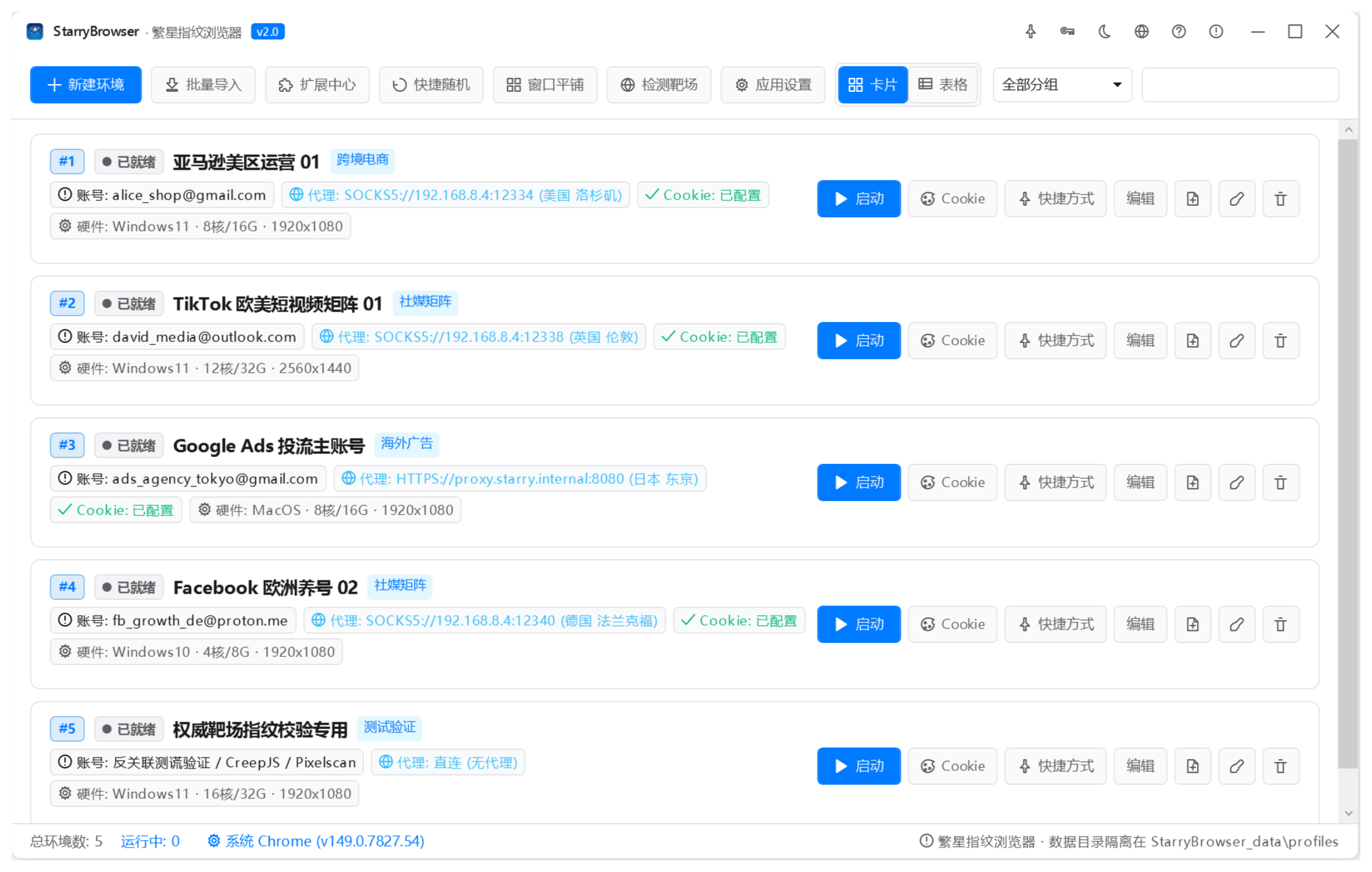
Task: Click the link icon for Google Ads 投流主账号
Action: [1237, 483]
